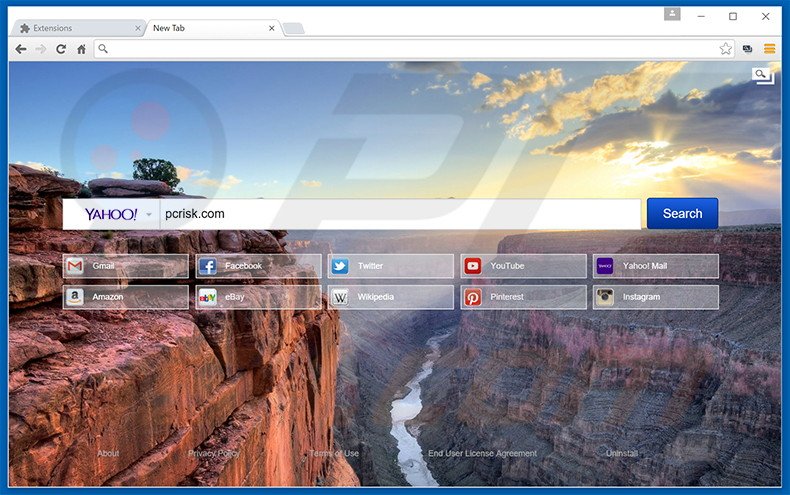Switch to the Extensions tab
The height and width of the screenshot is (495, 790).
click(77, 28)
